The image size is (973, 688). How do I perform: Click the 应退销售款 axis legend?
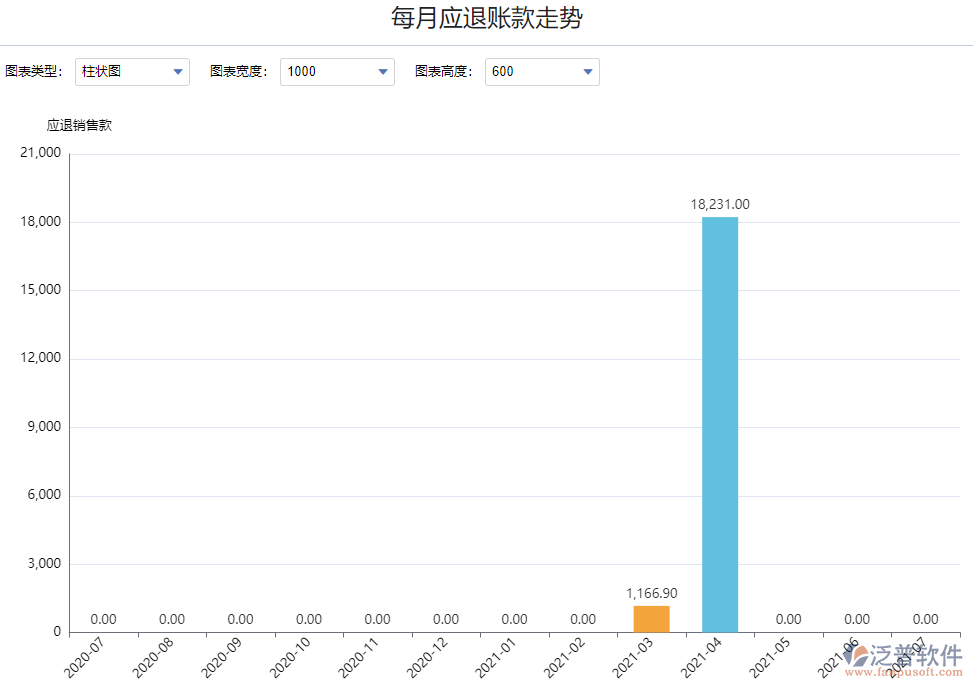(x=79, y=124)
